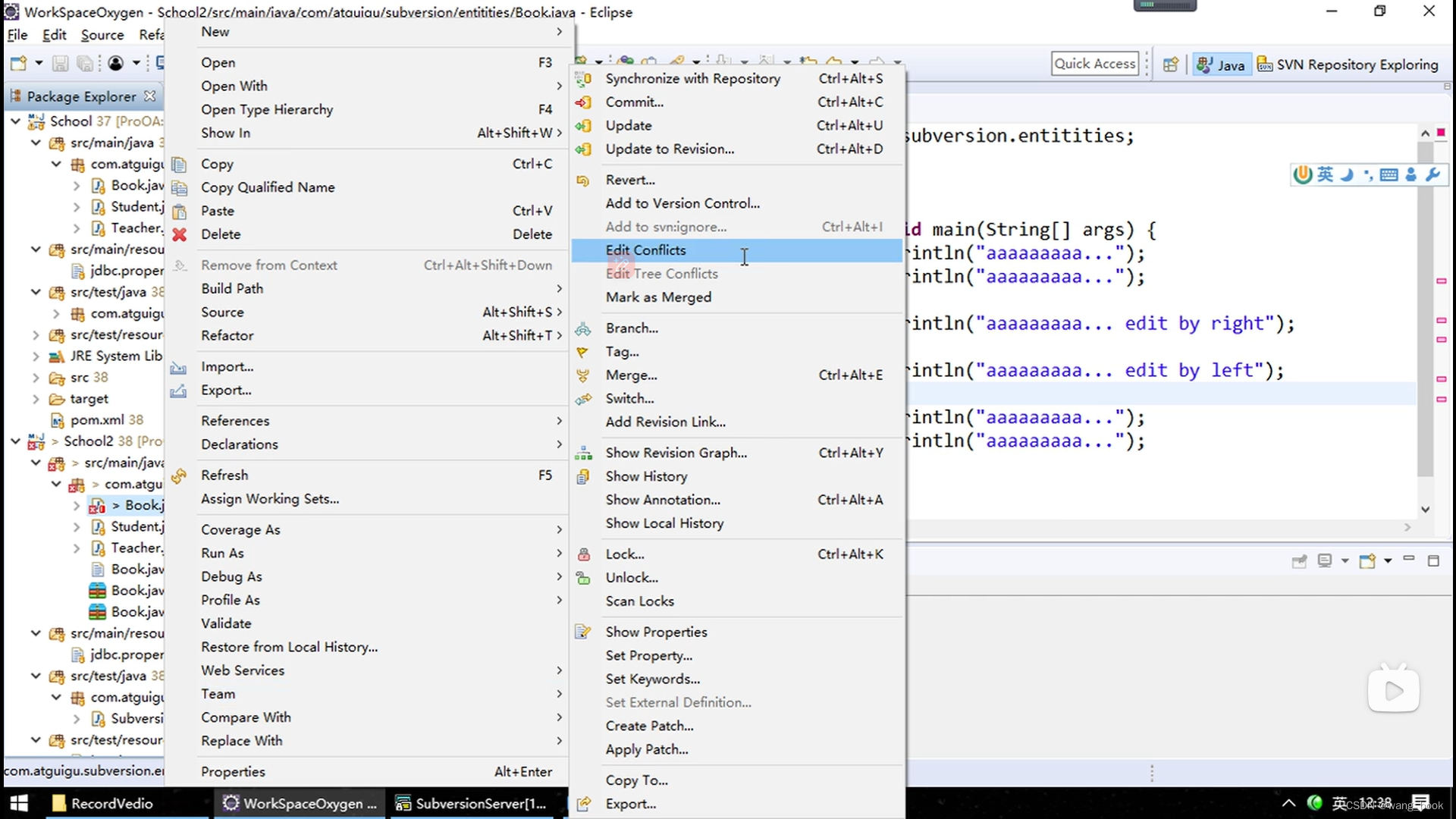
Task: Click the Lock icon
Action: 583,554
